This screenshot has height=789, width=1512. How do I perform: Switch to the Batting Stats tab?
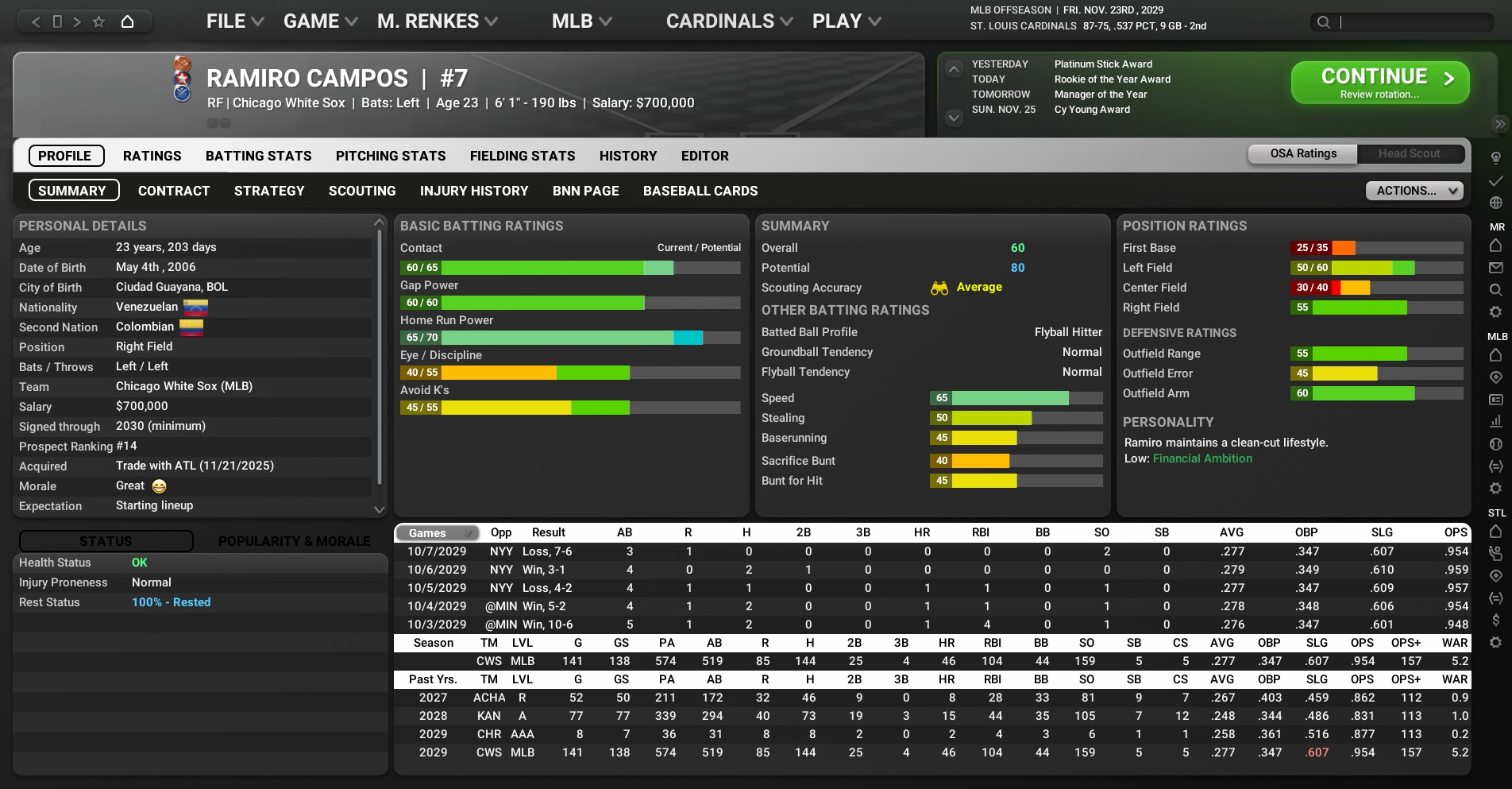[258, 156]
